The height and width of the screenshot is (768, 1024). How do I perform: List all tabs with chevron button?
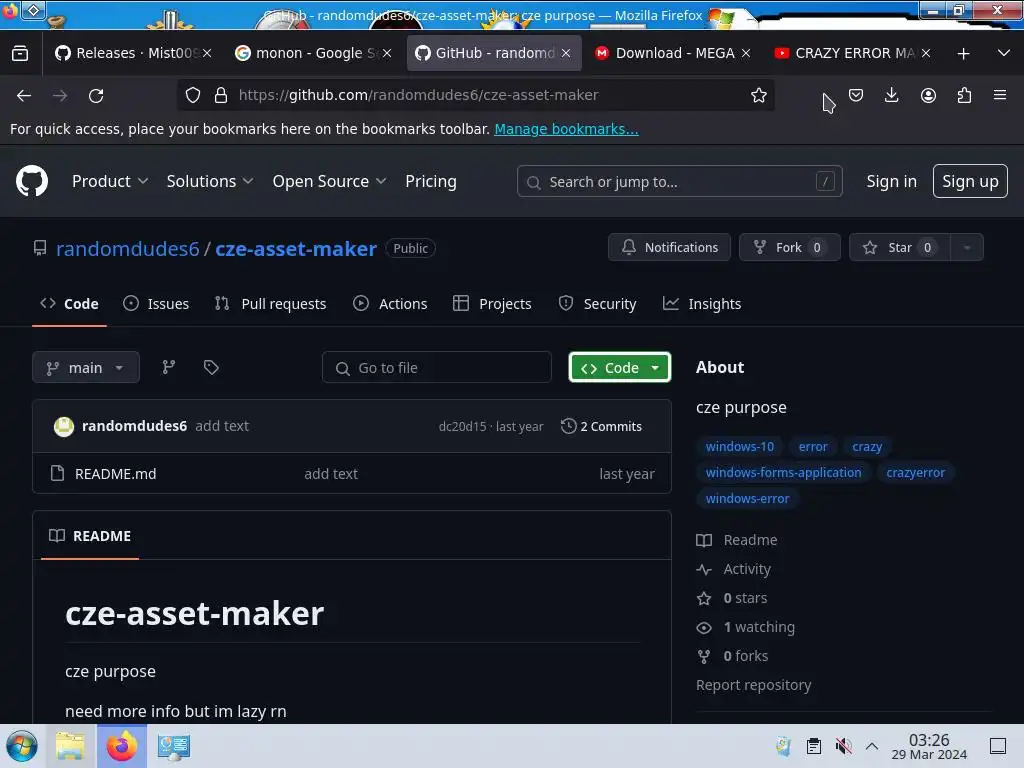tap(1004, 53)
